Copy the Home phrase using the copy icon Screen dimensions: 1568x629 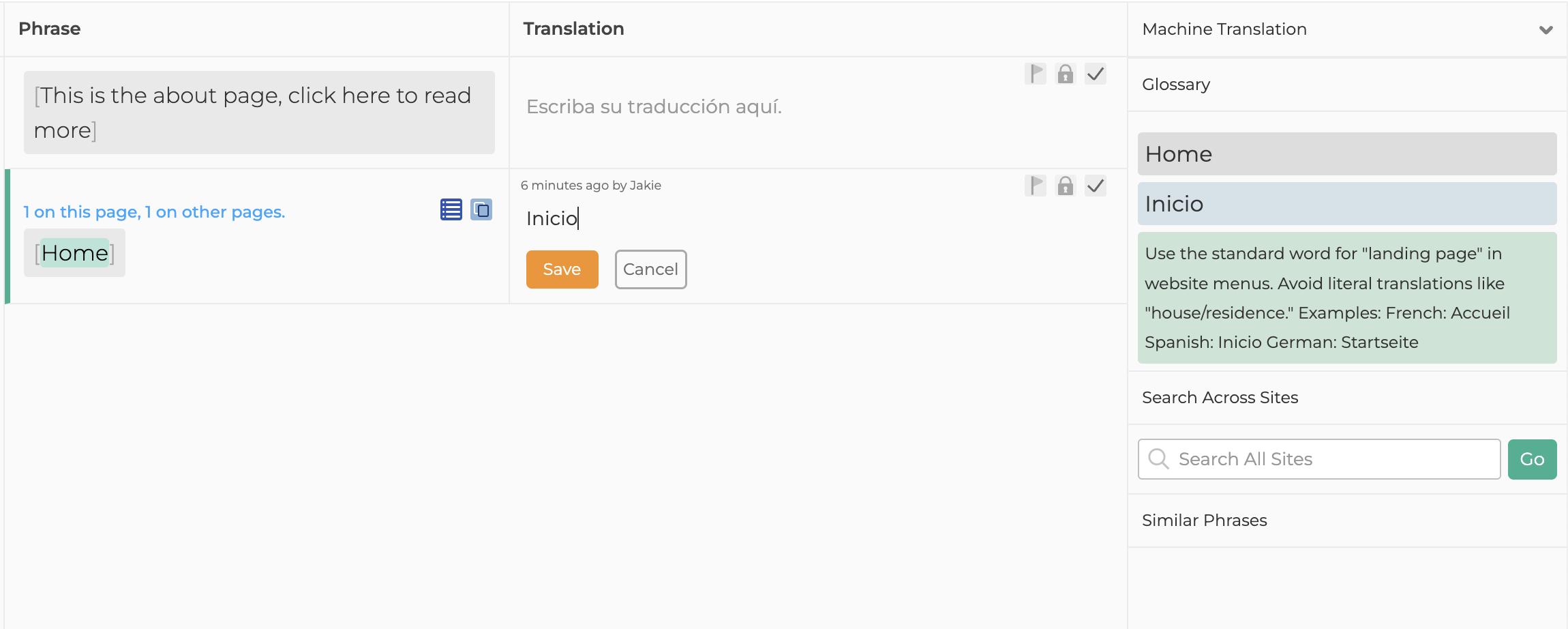482,209
